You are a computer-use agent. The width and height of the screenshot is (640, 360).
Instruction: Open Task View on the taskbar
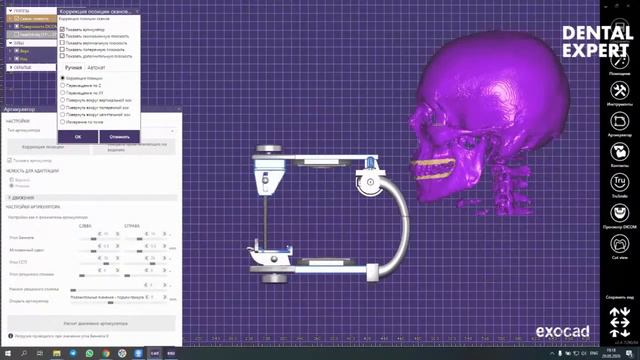tap(40, 353)
